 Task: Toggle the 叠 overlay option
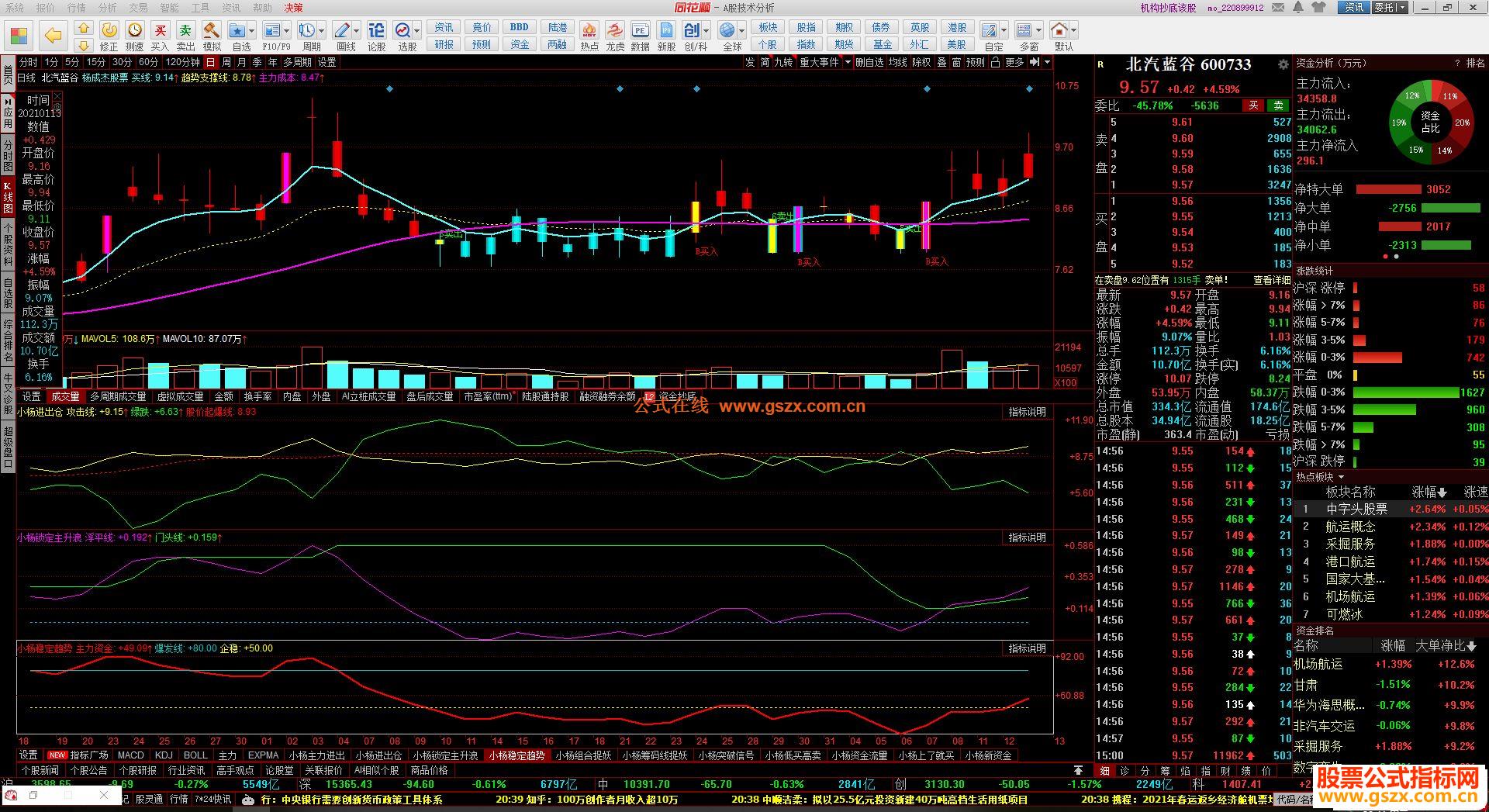click(941, 62)
